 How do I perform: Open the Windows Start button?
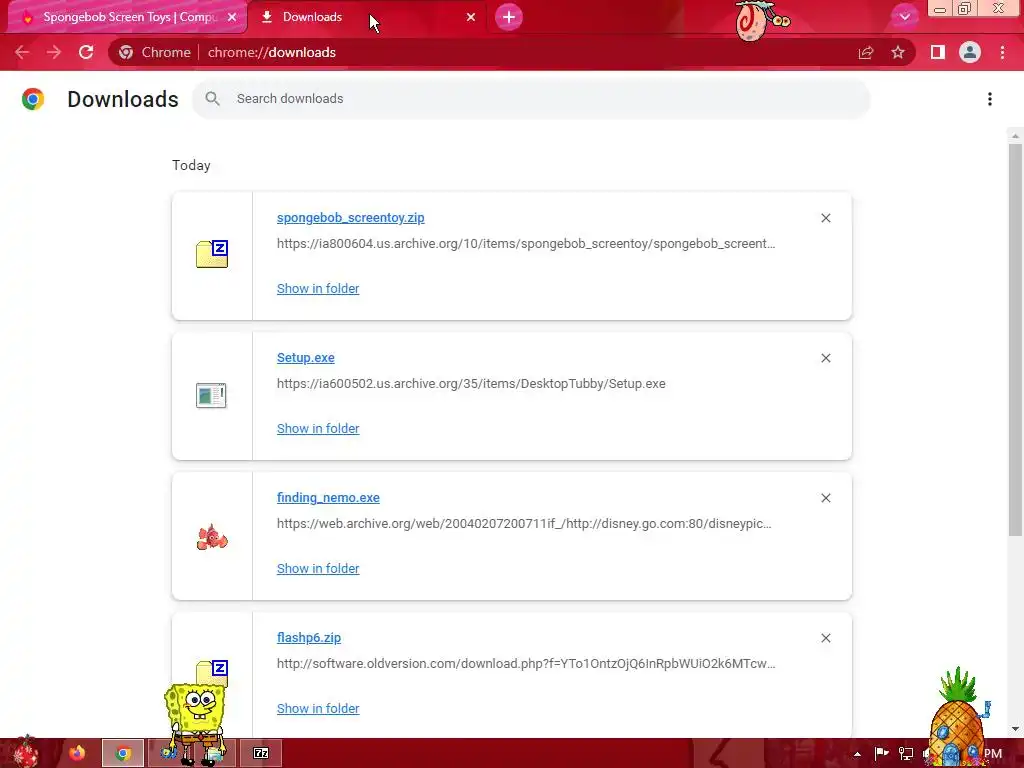[25, 753]
